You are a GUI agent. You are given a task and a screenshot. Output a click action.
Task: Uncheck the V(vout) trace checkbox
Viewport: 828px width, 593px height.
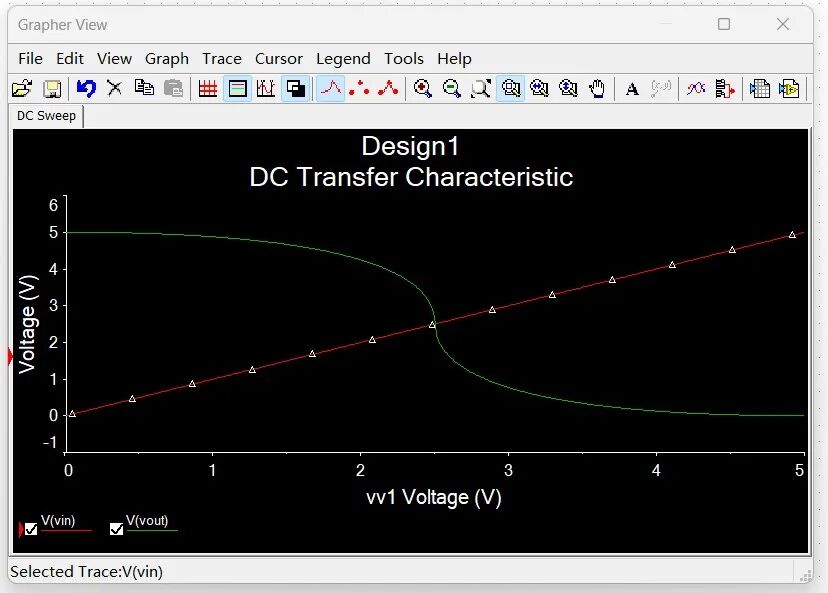(x=117, y=529)
